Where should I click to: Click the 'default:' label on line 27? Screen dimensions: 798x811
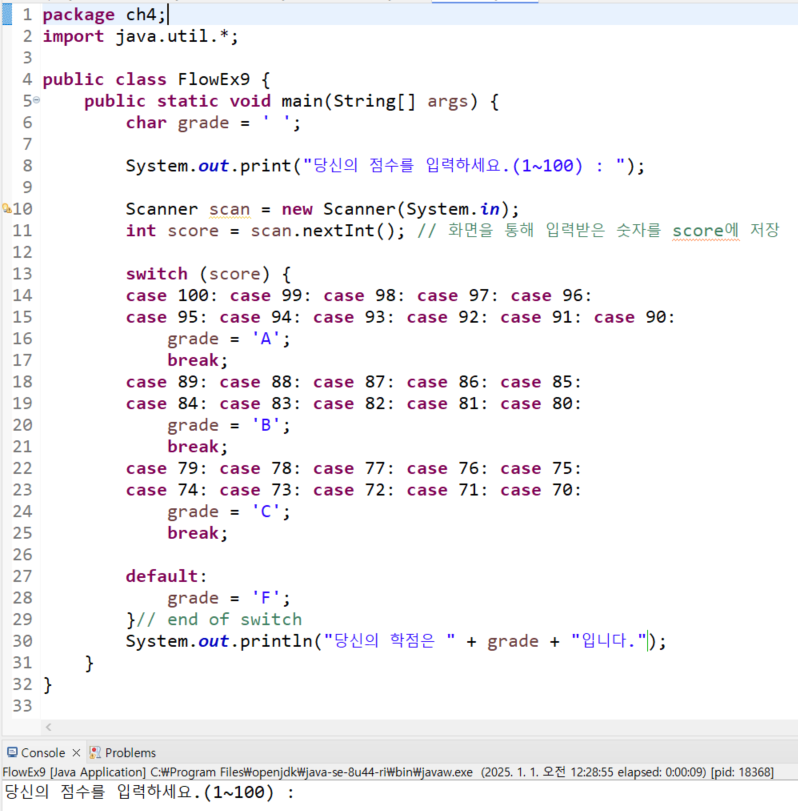167,576
